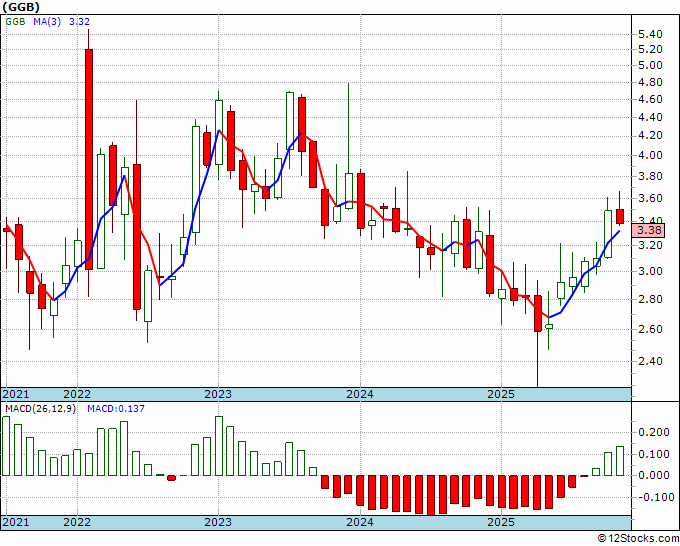Screen dimensions: 680x546
Task: Click the 3.00 price axis label
Action: (x=650, y=271)
